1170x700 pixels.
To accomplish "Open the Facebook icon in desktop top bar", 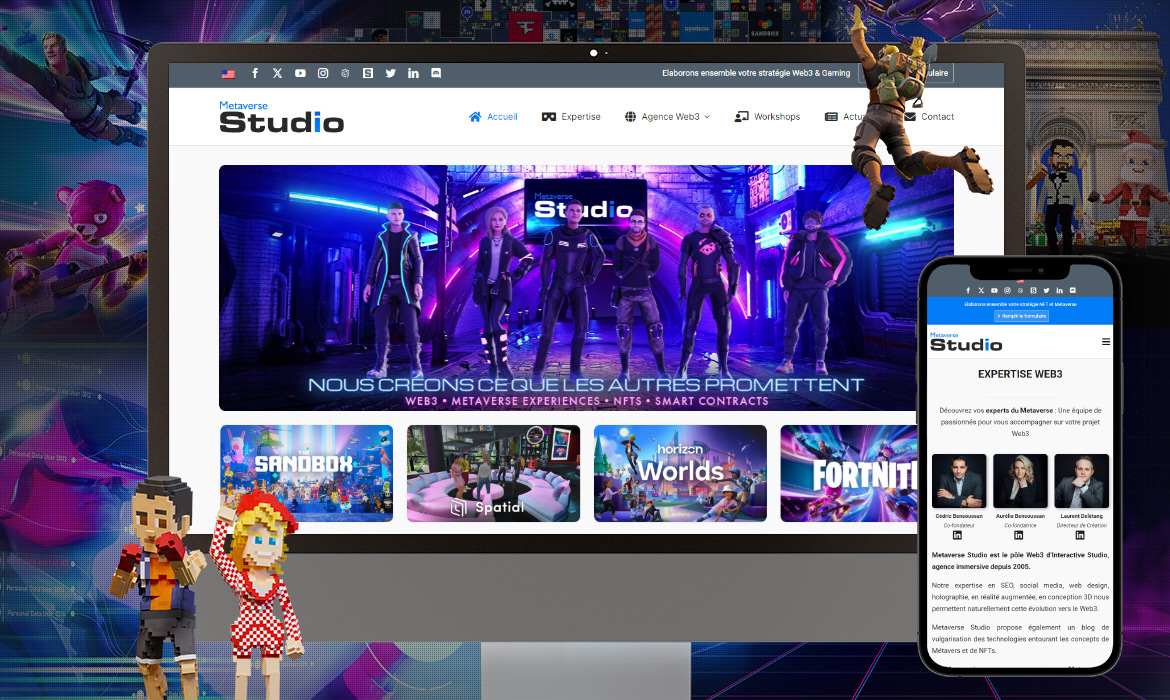I will pyautogui.click(x=255, y=73).
